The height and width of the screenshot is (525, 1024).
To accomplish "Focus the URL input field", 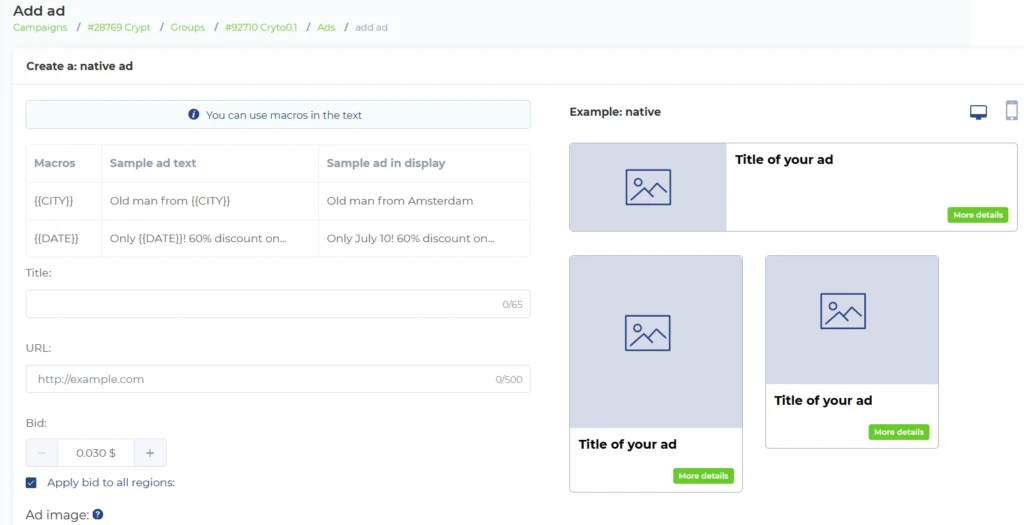I will [x=278, y=379].
